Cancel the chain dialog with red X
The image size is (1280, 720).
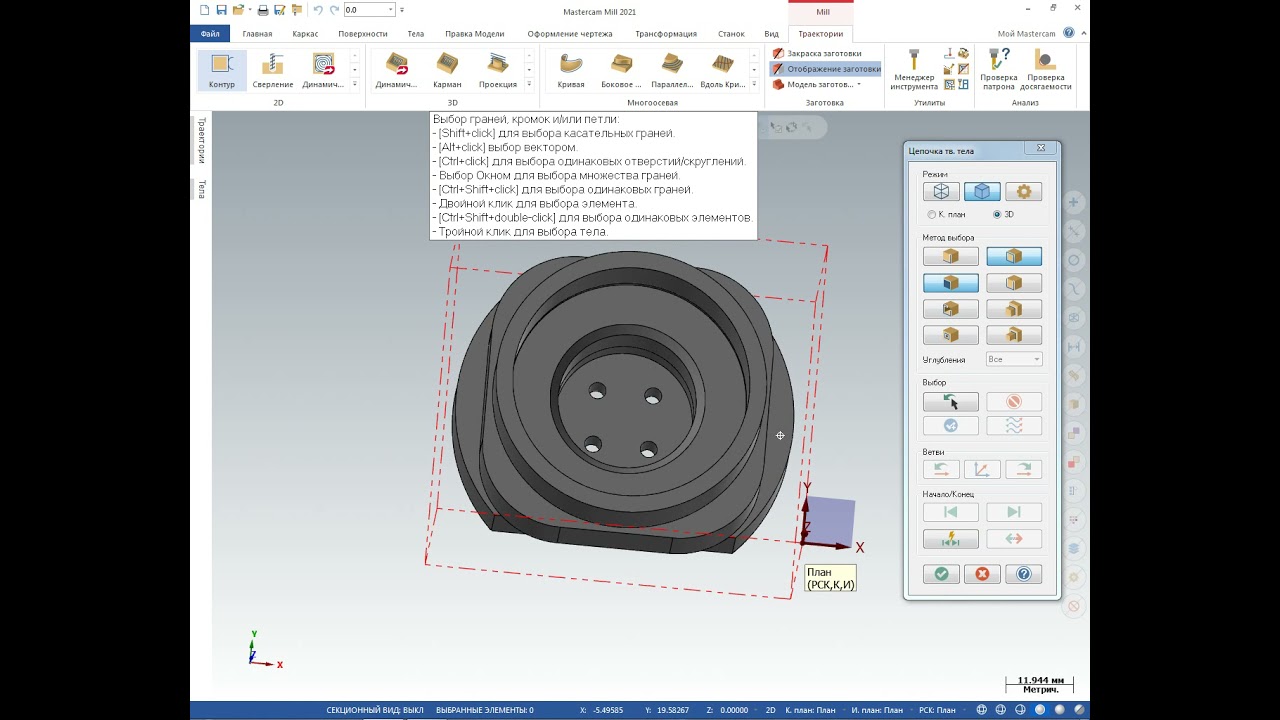click(x=982, y=574)
